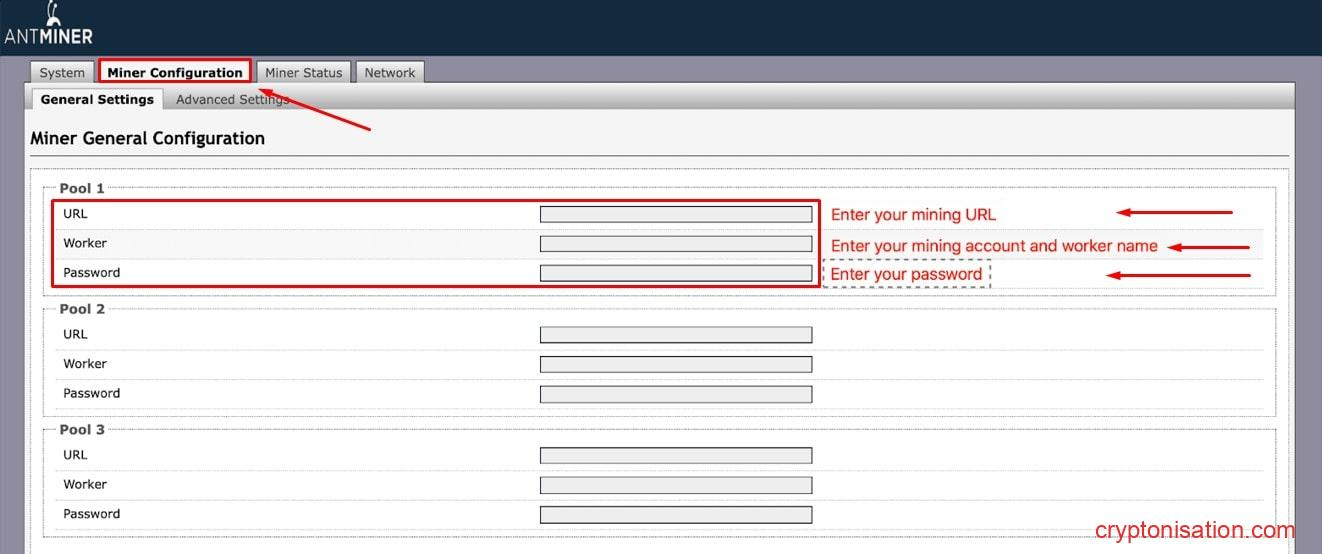The width and height of the screenshot is (1322, 554).
Task: Open the System tab
Action: pos(62,73)
